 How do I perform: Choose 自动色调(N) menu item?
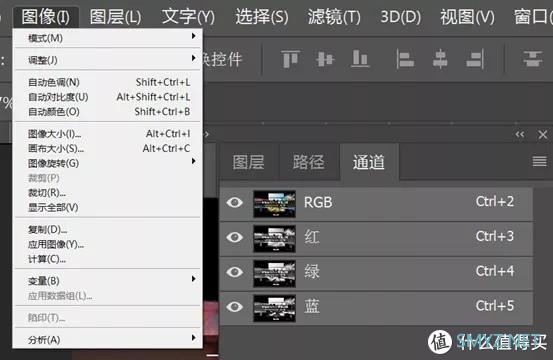tap(108, 82)
